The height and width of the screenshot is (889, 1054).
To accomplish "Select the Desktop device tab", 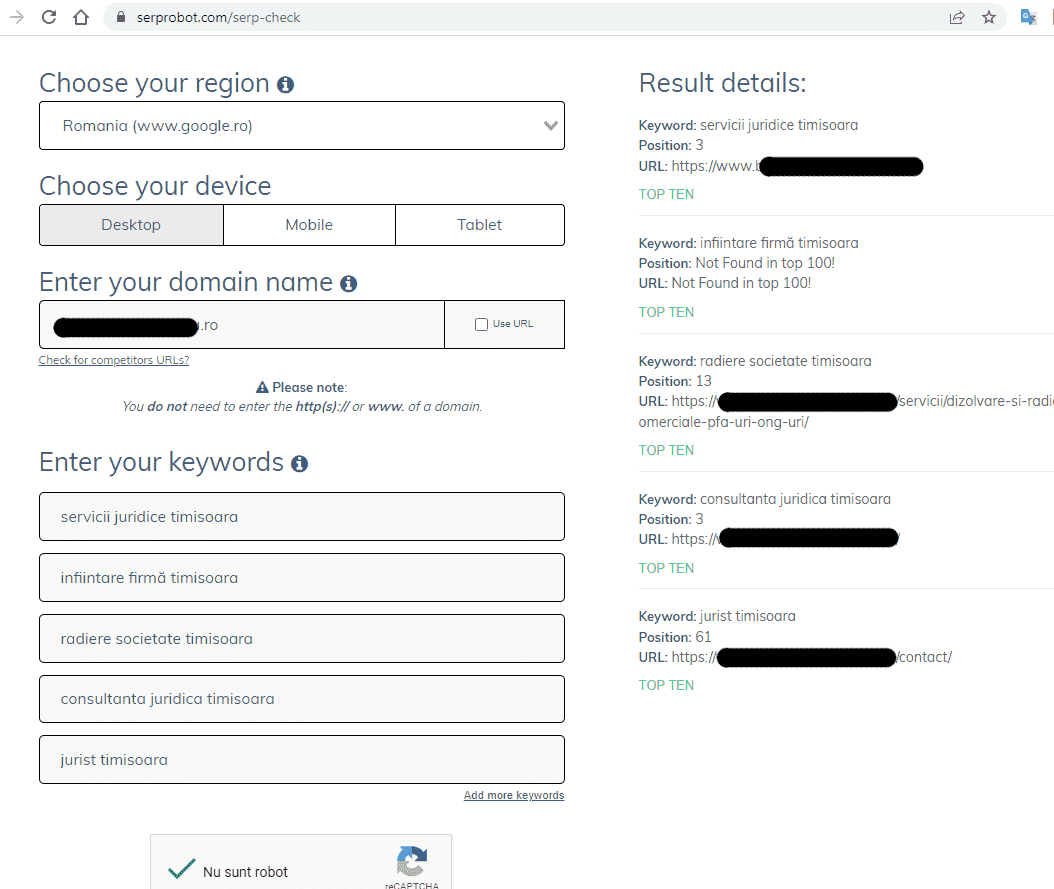I will pyautogui.click(x=131, y=225).
